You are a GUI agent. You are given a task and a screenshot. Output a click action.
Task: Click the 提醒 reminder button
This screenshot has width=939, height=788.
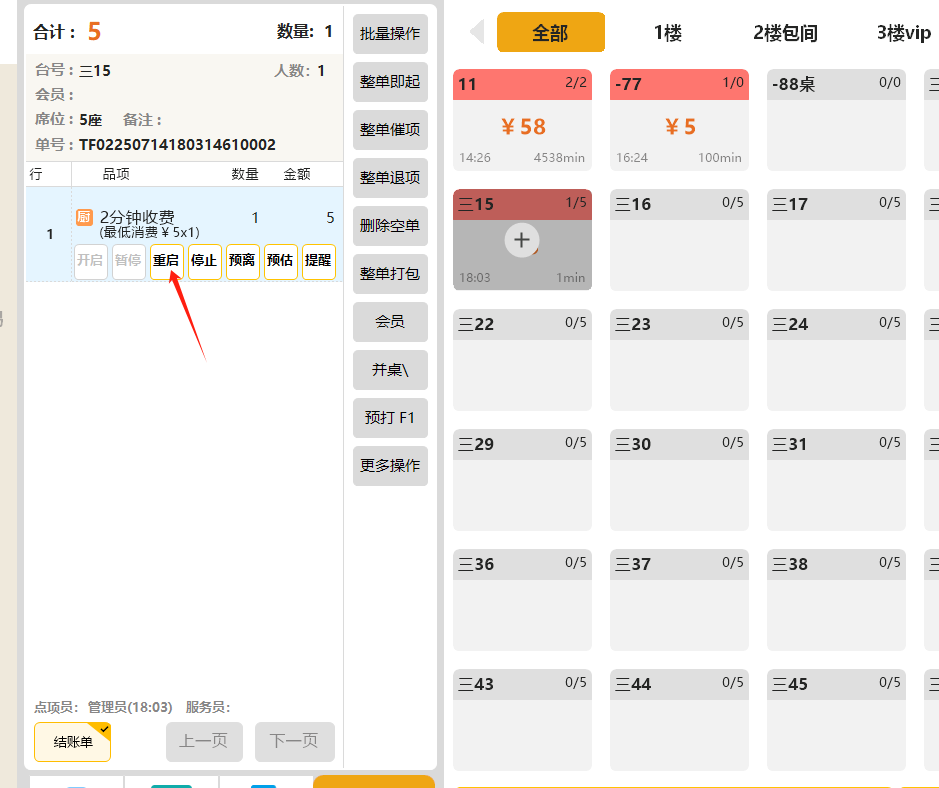point(318,261)
